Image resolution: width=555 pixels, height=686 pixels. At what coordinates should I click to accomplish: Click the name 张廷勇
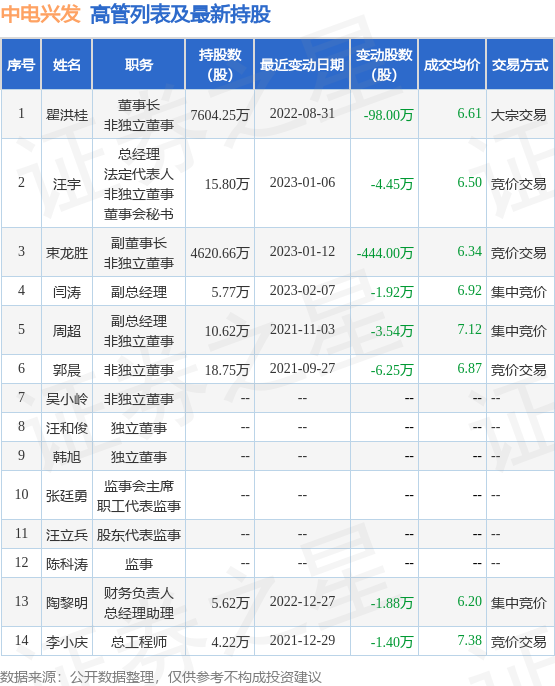[x=67, y=495]
